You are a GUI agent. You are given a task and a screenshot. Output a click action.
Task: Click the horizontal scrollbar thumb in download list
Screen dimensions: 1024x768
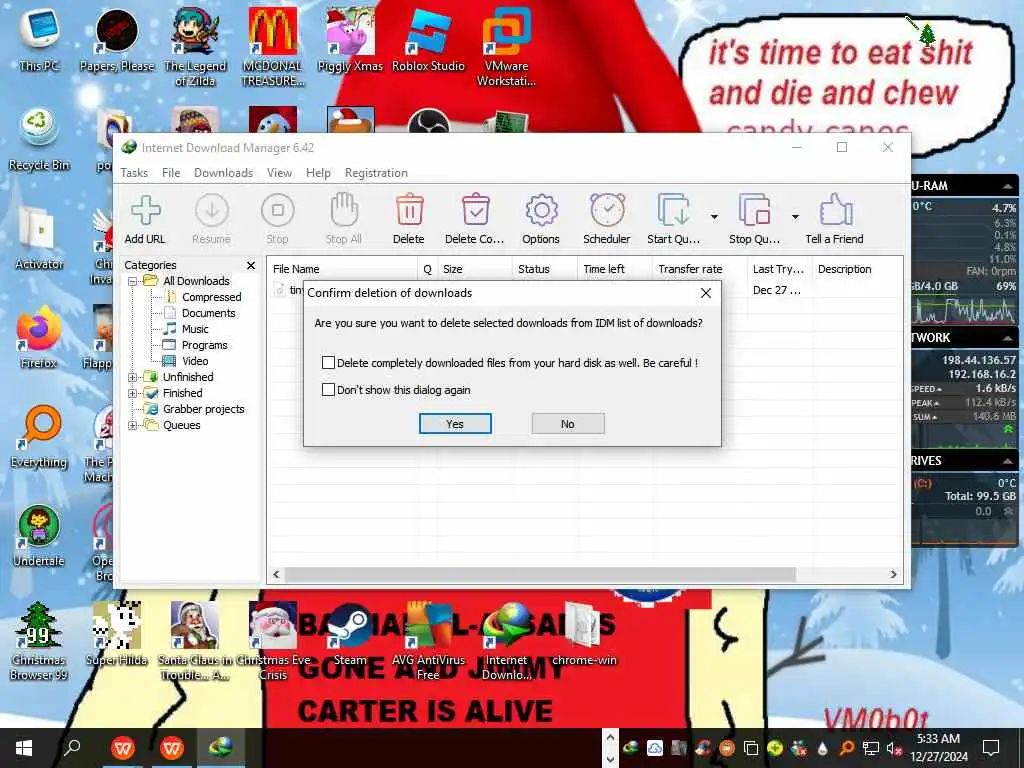coord(540,575)
